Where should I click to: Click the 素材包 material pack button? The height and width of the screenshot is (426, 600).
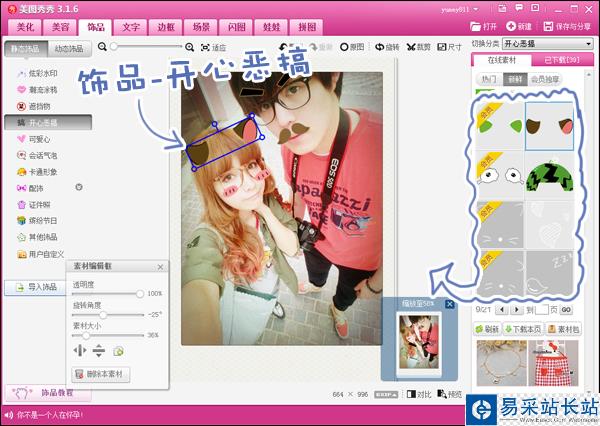tap(564, 329)
